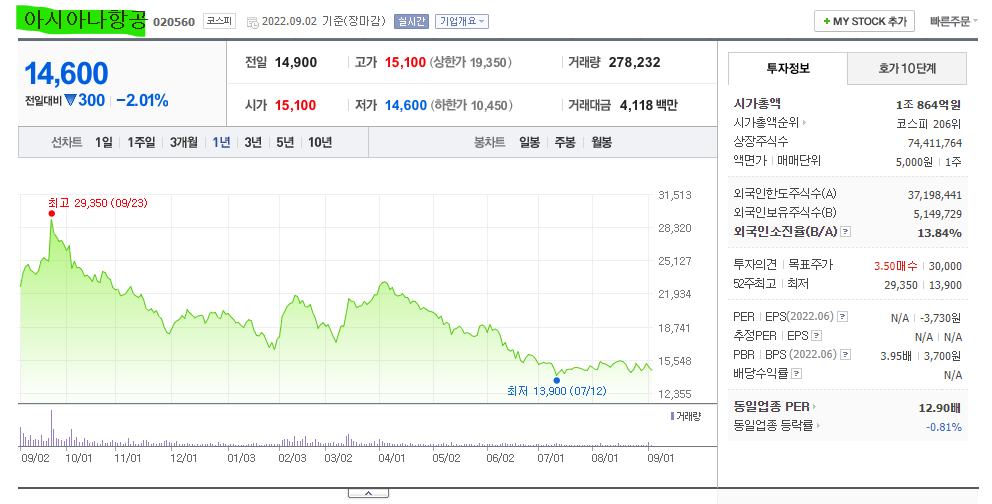Collapse chart with bottom arrow handle
Viewport: 992px width, 504px height.
tap(368, 493)
